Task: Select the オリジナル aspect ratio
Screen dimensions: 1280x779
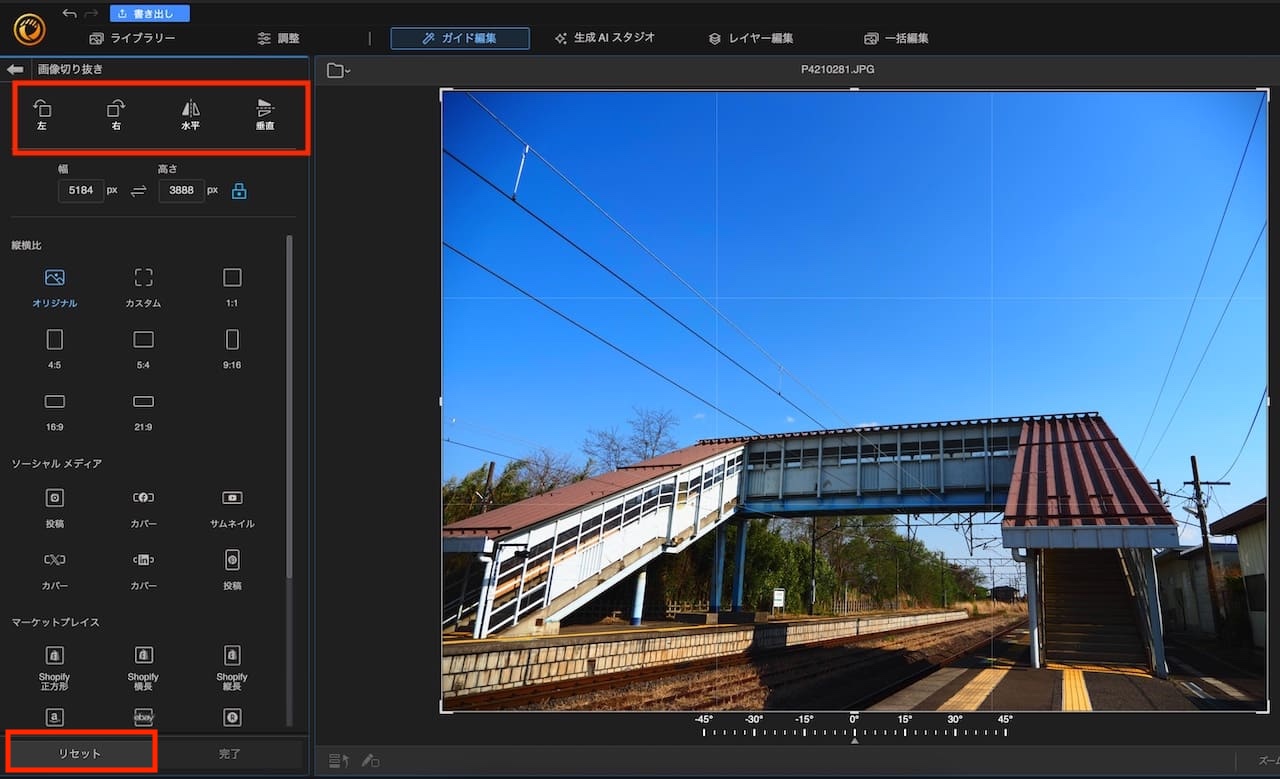Action: [54, 287]
